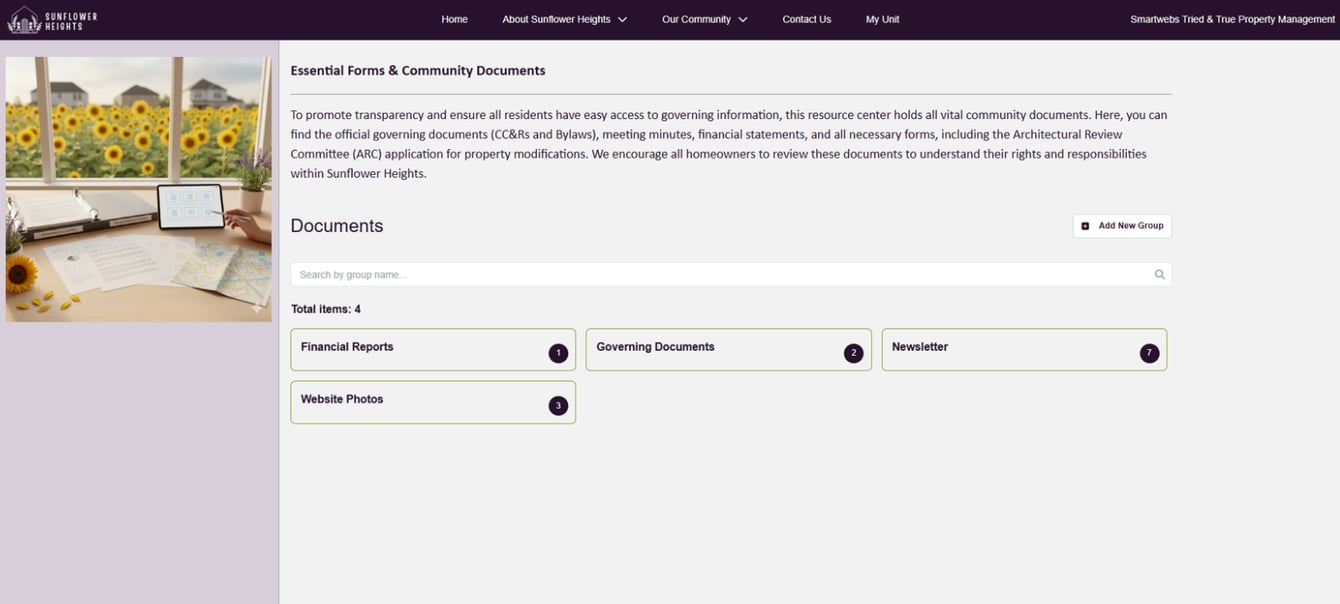
Task: Click the Financial Reports count badge
Action: 558,353
